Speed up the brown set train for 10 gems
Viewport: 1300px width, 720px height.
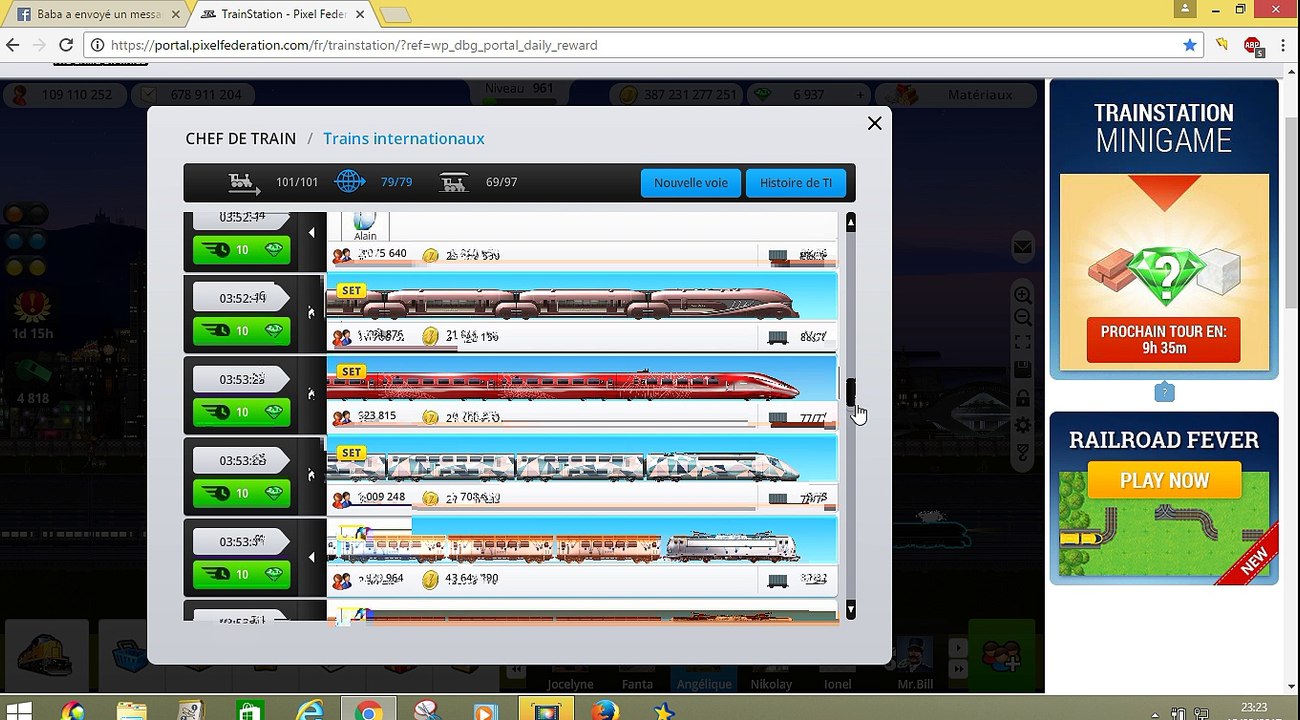[x=241, y=331]
